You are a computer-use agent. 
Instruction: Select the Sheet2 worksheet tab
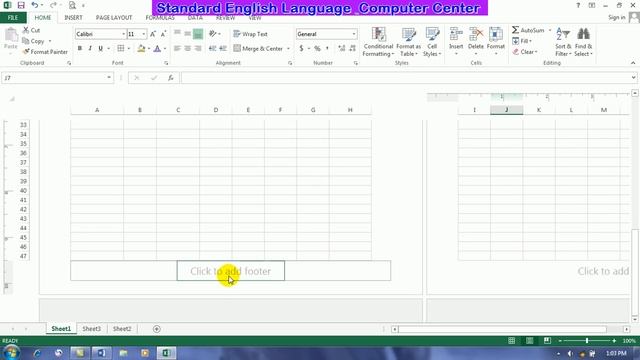coord(122,329)
